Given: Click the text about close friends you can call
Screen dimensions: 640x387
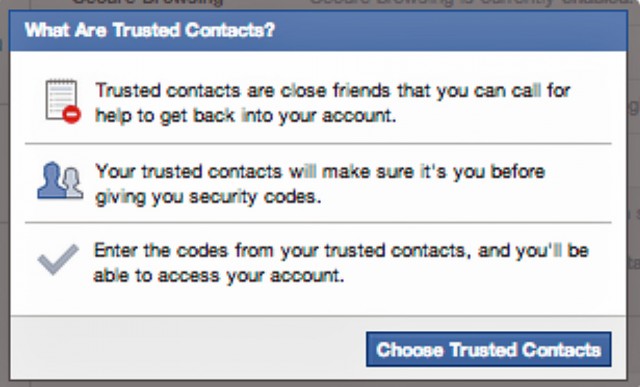Looking at the screenshot, I should click(x=332, y=103).
